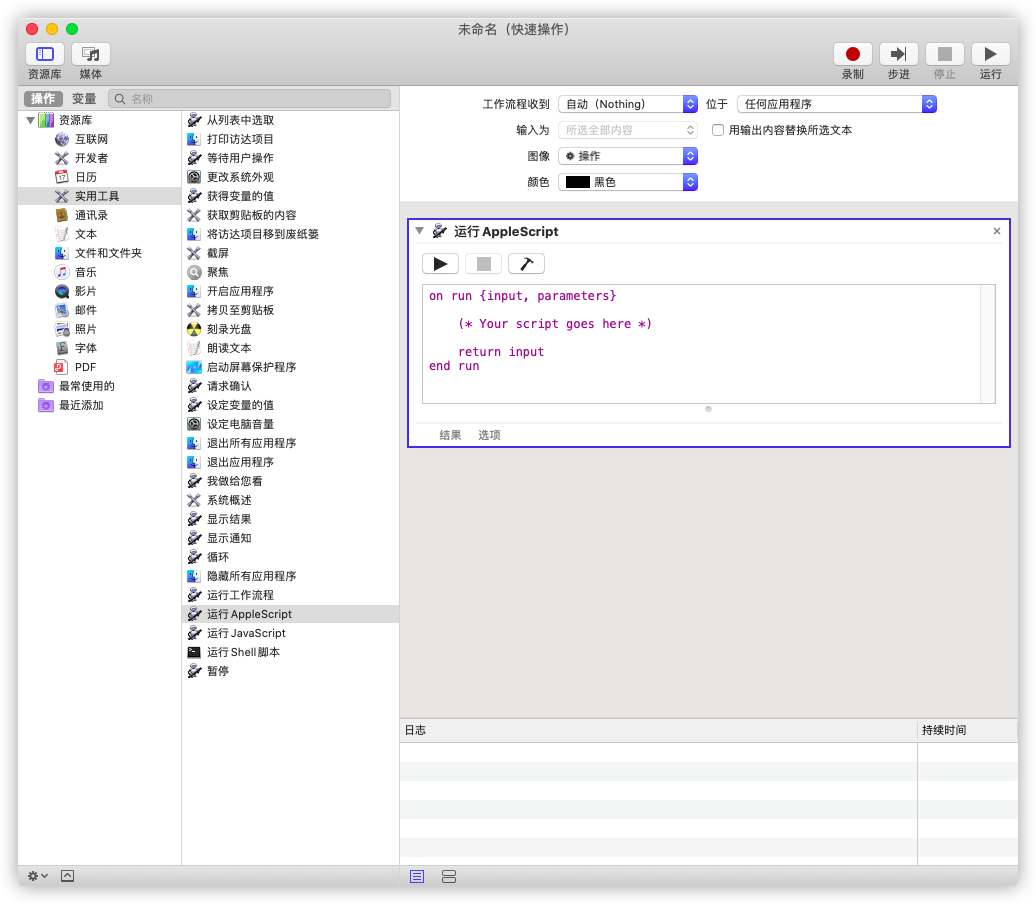Open the 选项 options tab
Image resolution: width=1036 pixels, height=904 pixels.
click(489, 435)
